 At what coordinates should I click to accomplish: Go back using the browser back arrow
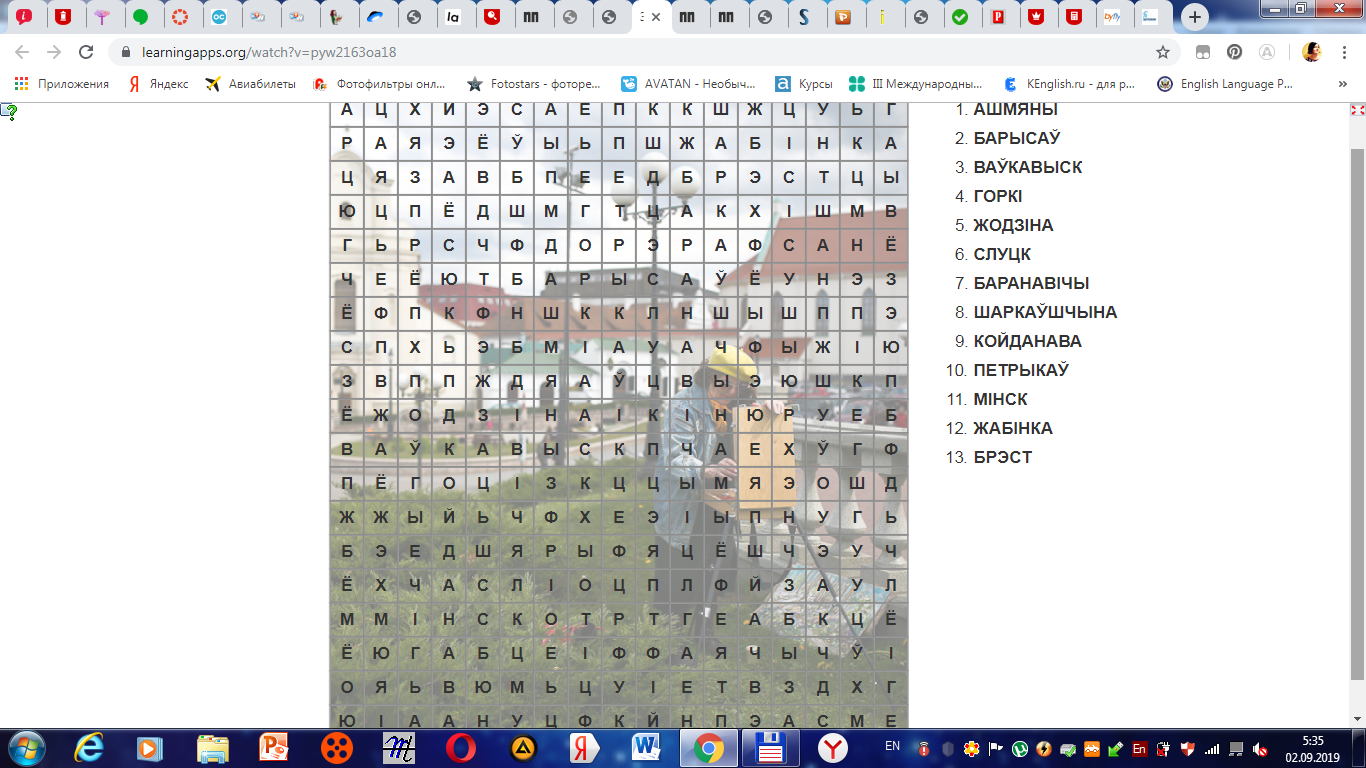[22, 52]
